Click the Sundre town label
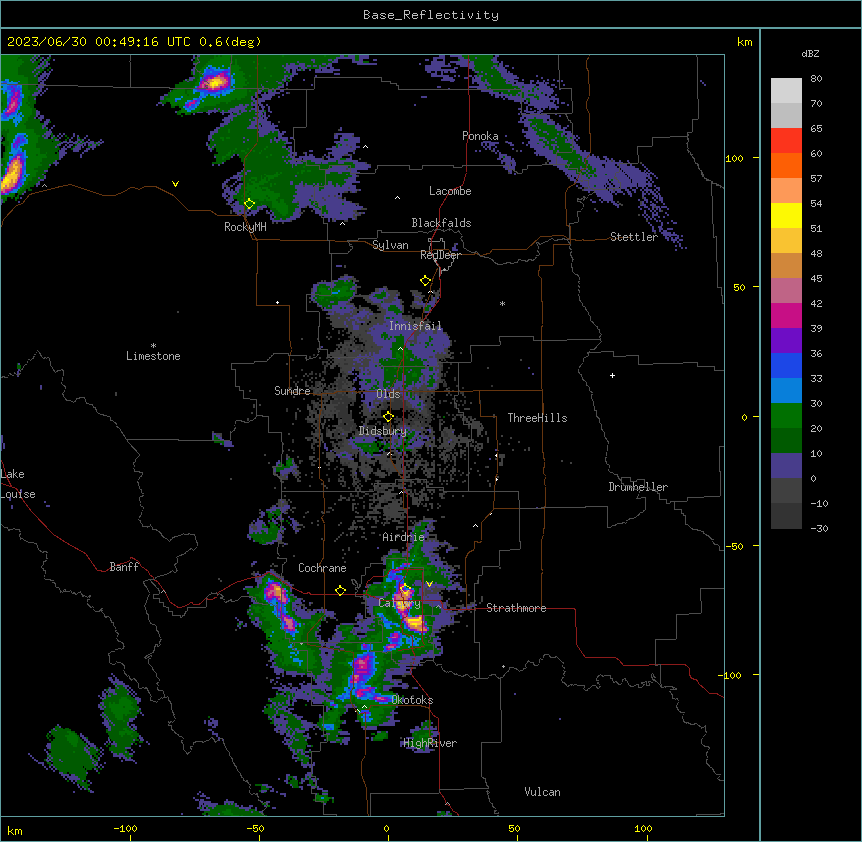862x842 pixels. [x=292, y=391]
